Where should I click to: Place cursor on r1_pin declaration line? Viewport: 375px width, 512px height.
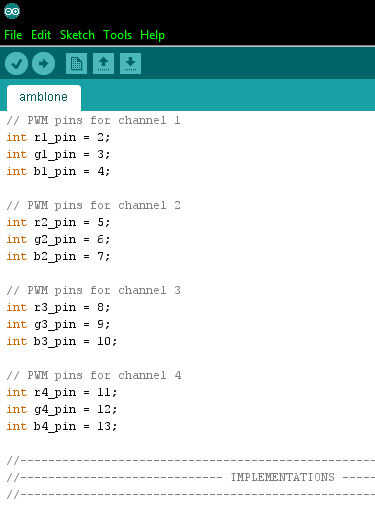pos(58,138)
